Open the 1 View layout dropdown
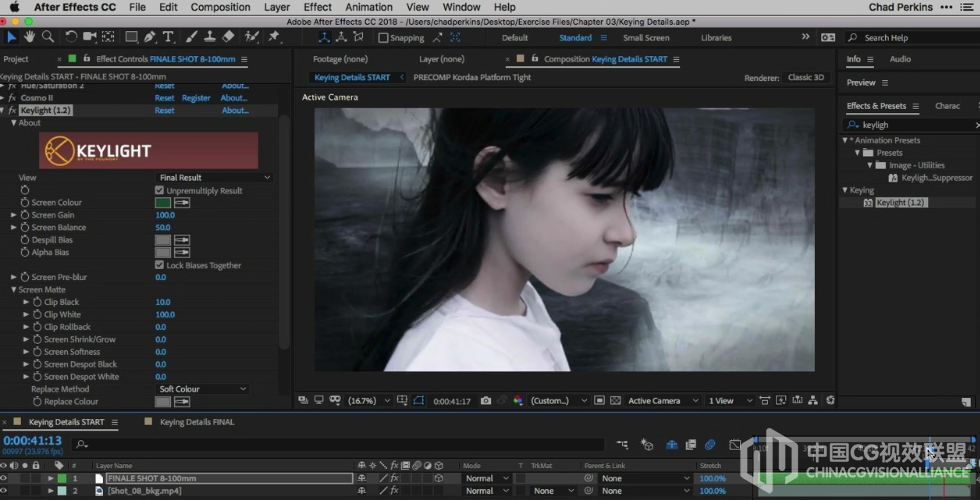The width and height of the screenshot is (980, 500). (729, 401)
